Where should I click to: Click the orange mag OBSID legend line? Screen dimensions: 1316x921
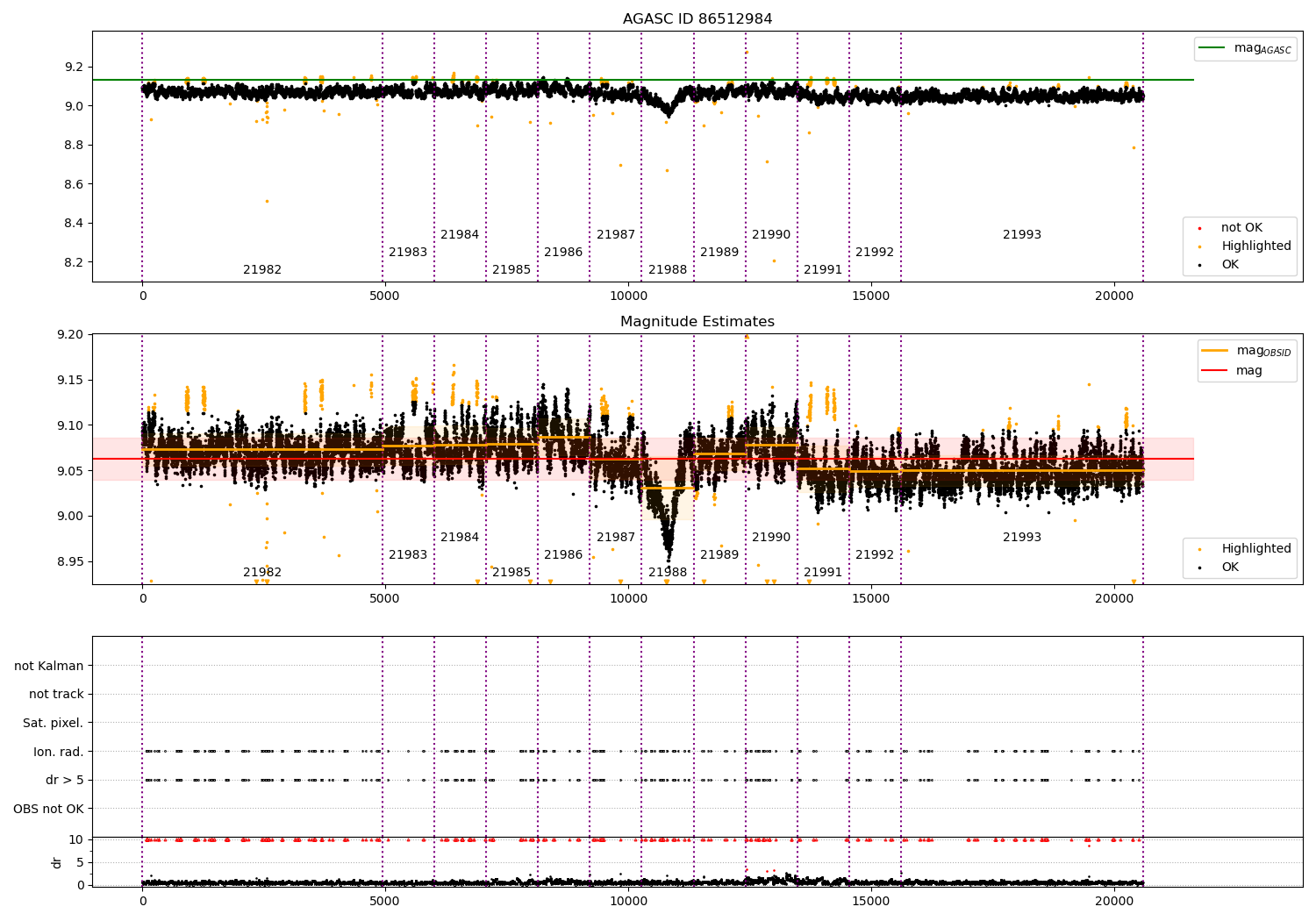click(x=1214, y=351)
